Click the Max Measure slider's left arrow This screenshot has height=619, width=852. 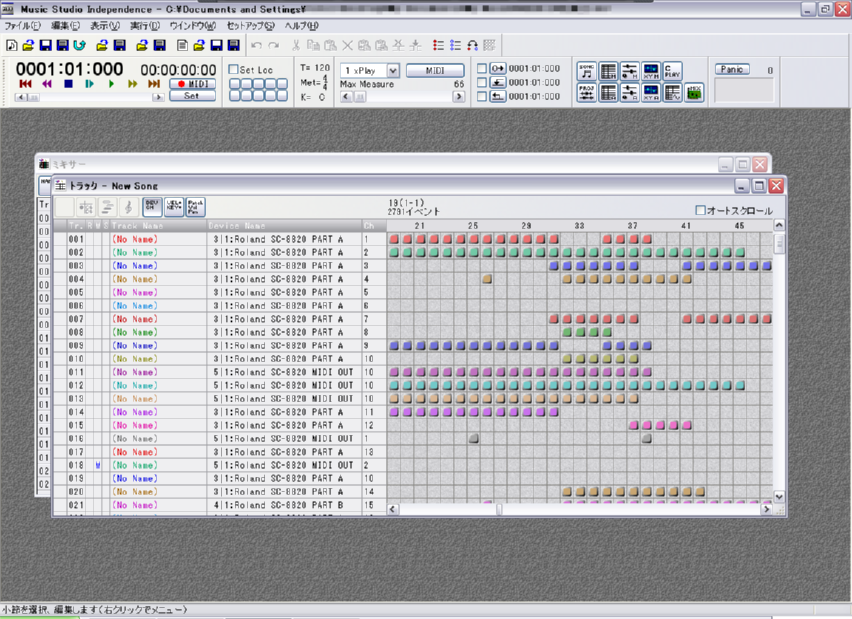coord(346,97)
